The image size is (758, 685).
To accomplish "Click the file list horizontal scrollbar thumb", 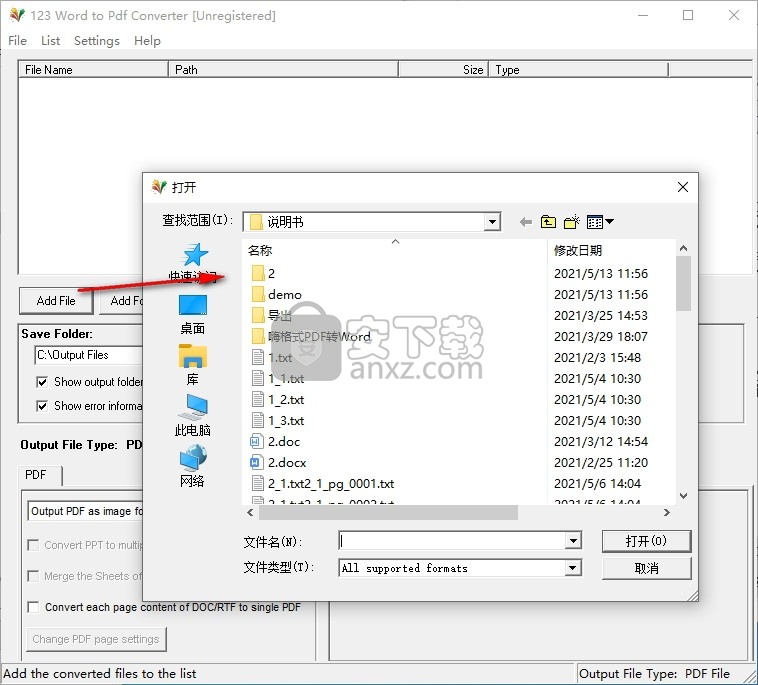I will pyautogui.click(x=388, y=512).
